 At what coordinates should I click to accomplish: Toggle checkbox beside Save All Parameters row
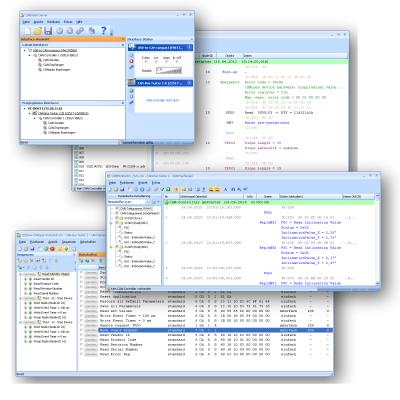tap(81, 306)
